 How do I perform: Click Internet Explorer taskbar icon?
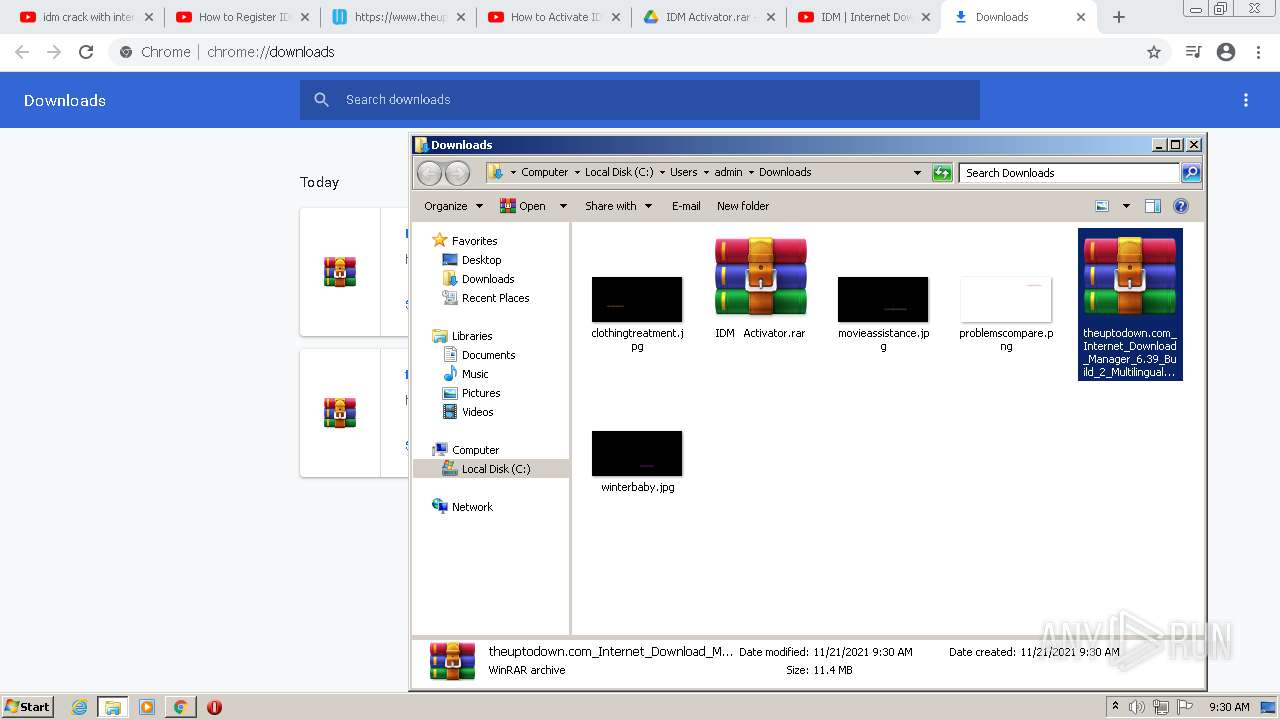pos(79,707)
